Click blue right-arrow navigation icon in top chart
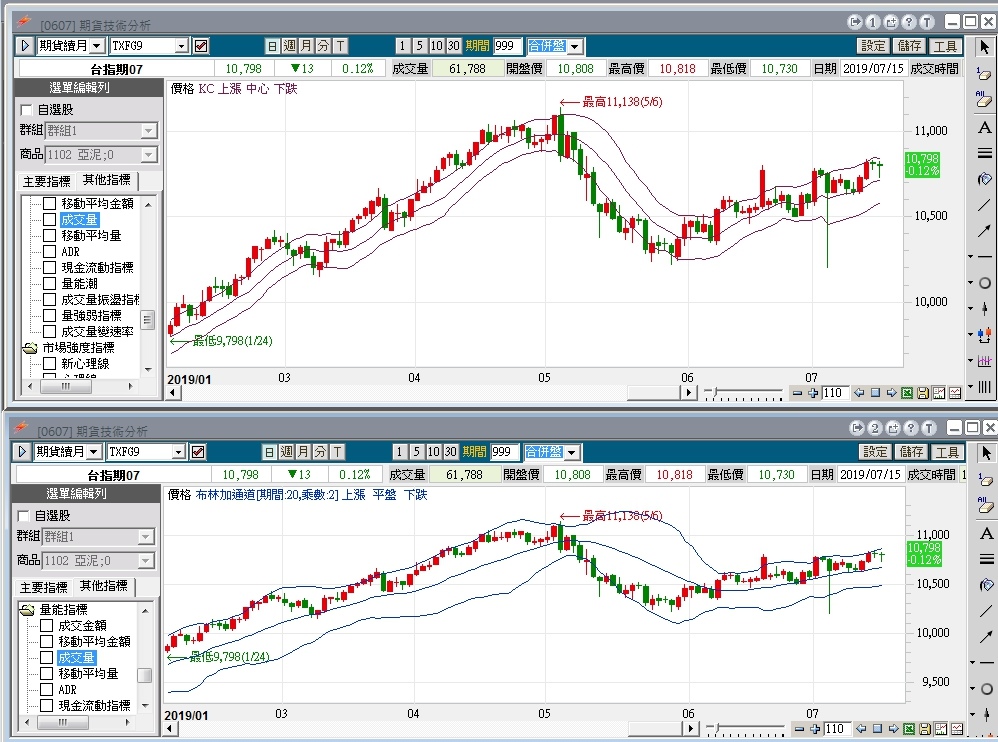This screenshot has width=998, height=742. (891, 393)
